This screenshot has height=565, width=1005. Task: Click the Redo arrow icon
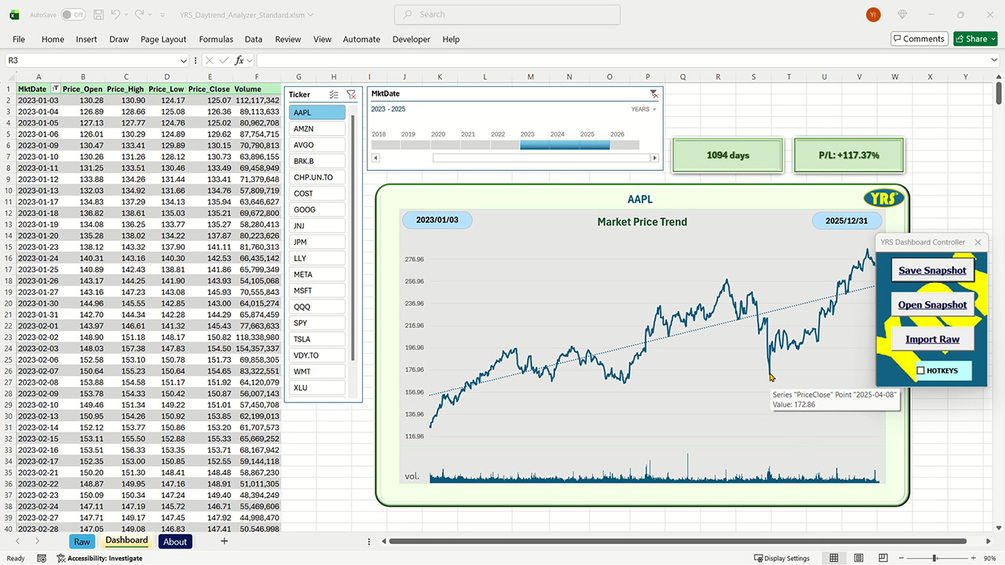tap(139, 14)
